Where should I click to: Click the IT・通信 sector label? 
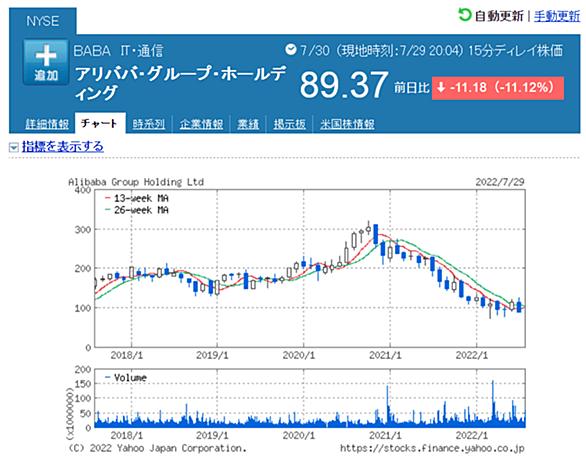click(142, 51)
